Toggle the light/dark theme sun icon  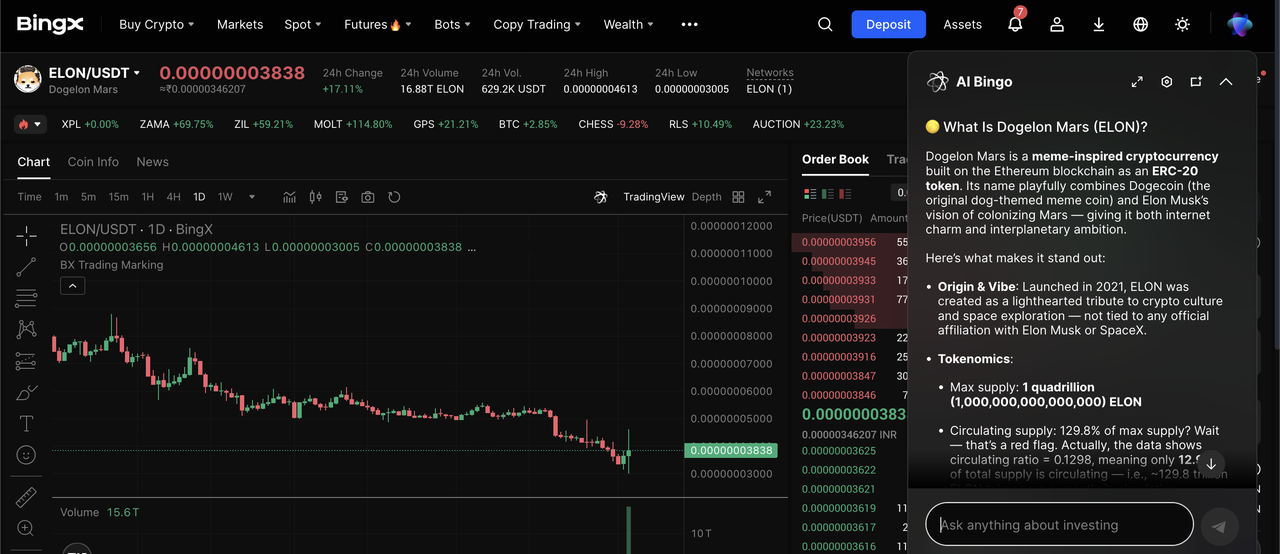click(1183, 25)
